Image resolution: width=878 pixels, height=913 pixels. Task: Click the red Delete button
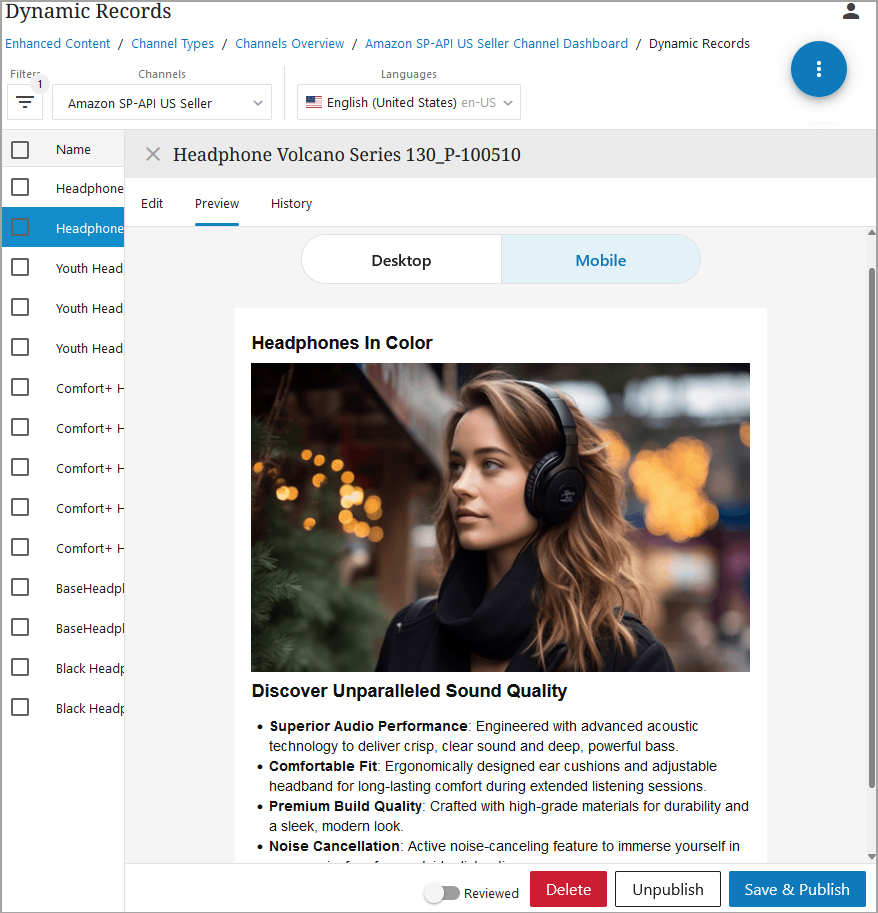point(568,890)
